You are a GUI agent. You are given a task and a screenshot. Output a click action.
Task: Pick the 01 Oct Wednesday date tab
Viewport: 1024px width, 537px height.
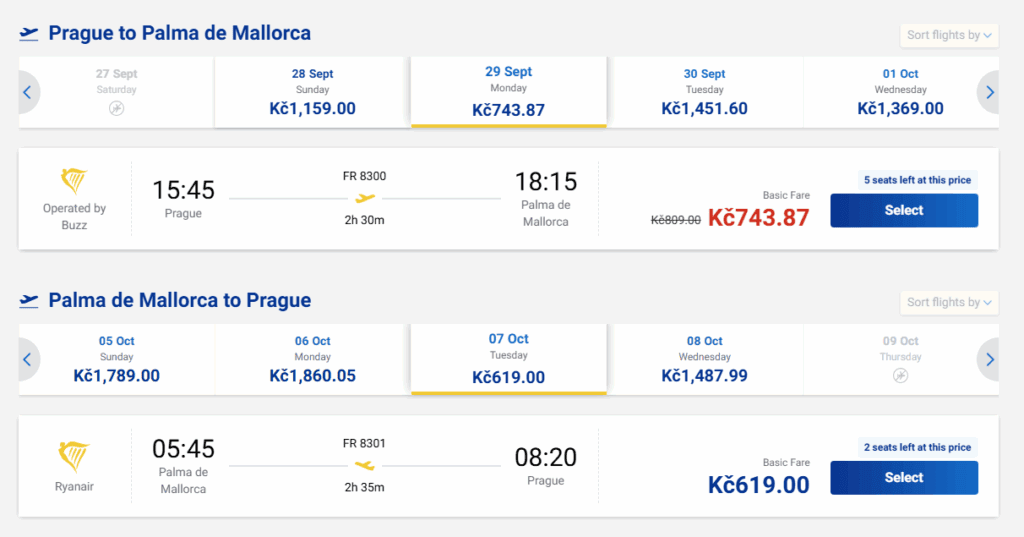click(900, 92)
